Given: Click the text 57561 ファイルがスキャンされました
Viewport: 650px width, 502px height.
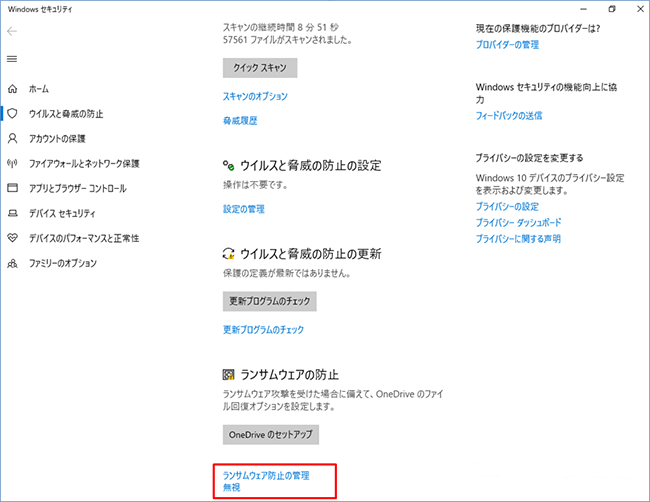Looking at the screenshot, I should pyautogui.click(x=287, y=40).
